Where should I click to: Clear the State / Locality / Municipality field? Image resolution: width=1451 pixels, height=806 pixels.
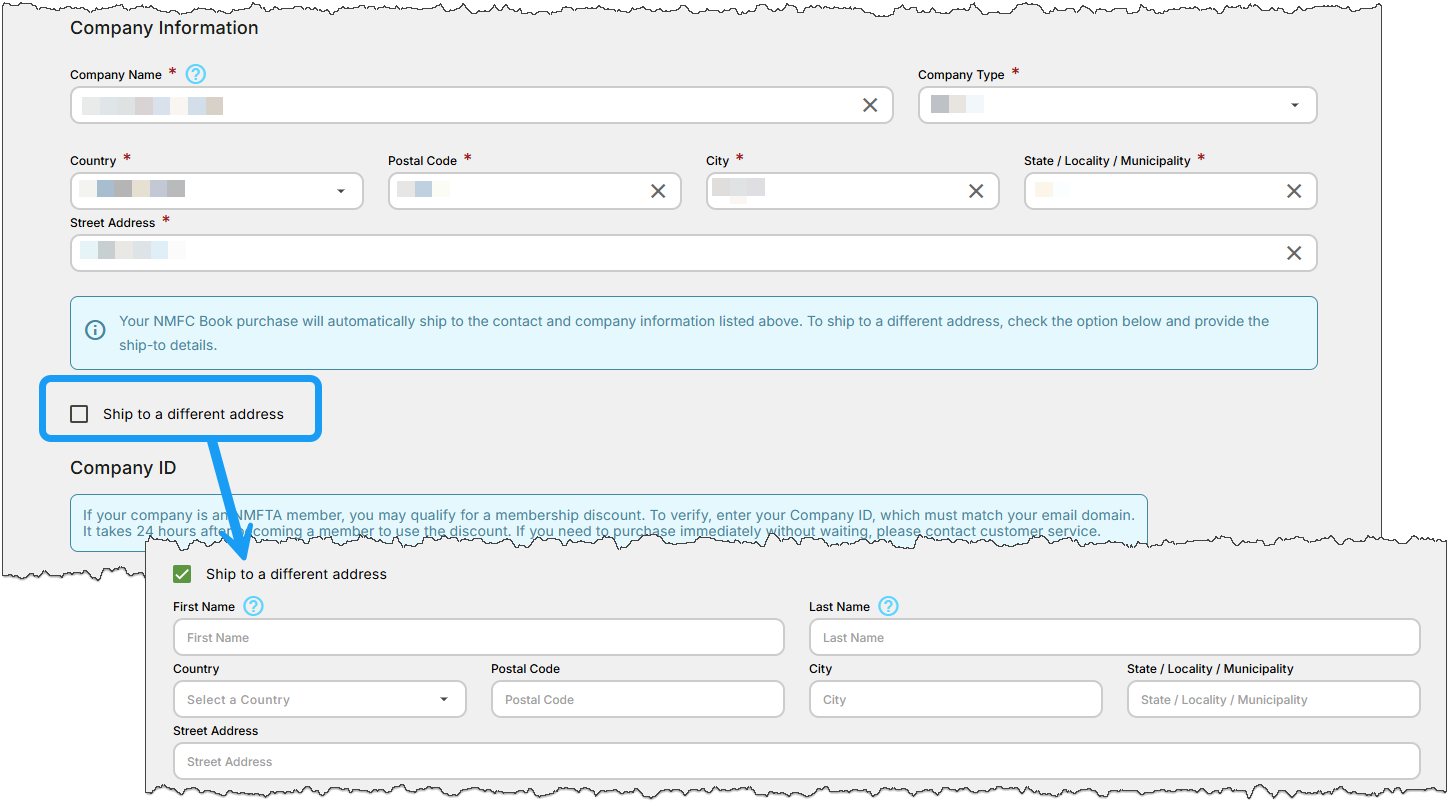click(x=1294, y=191)
